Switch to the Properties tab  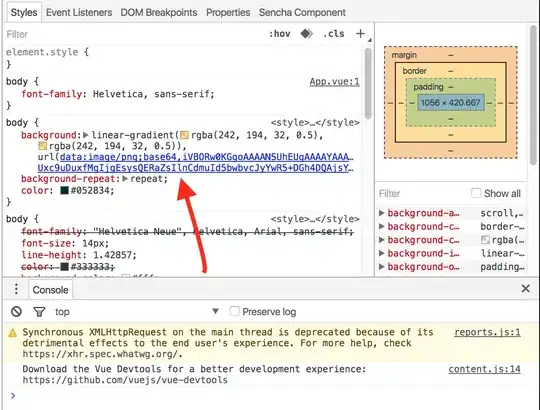tap(228, 12)
